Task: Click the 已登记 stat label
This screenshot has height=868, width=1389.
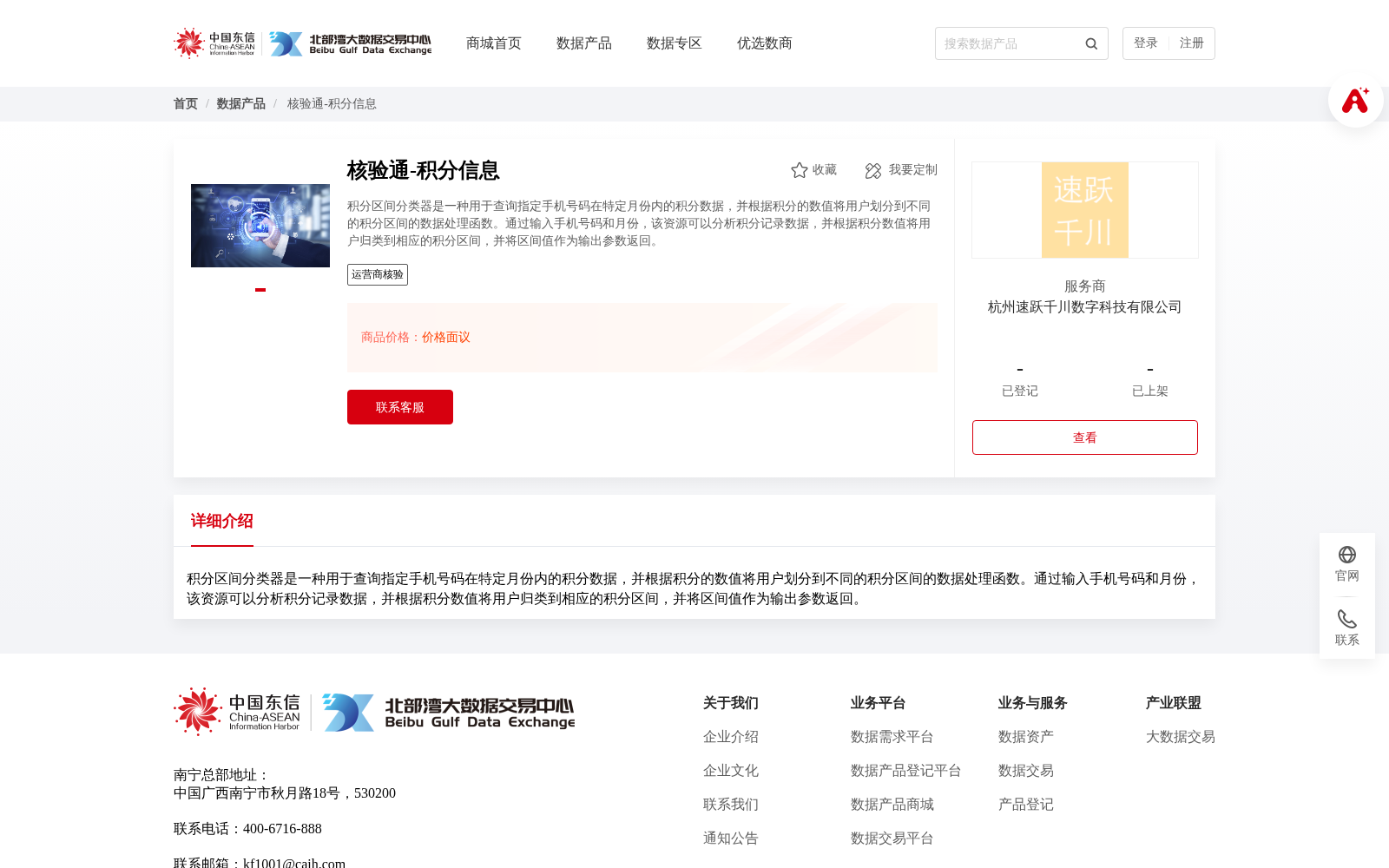Action: point(1020,391)
